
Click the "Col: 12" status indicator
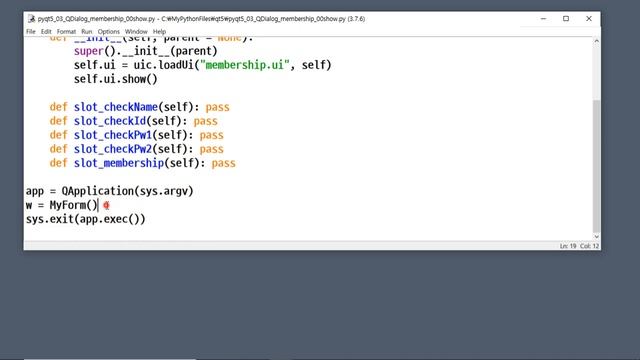point(589,246)
